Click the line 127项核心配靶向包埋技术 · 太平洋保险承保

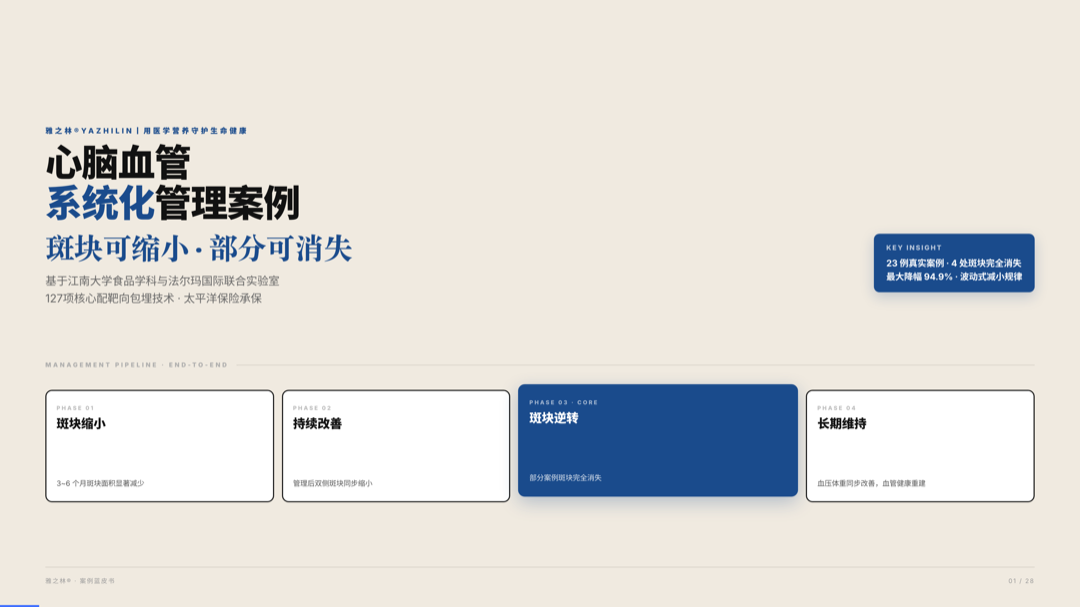coord(154,298)
